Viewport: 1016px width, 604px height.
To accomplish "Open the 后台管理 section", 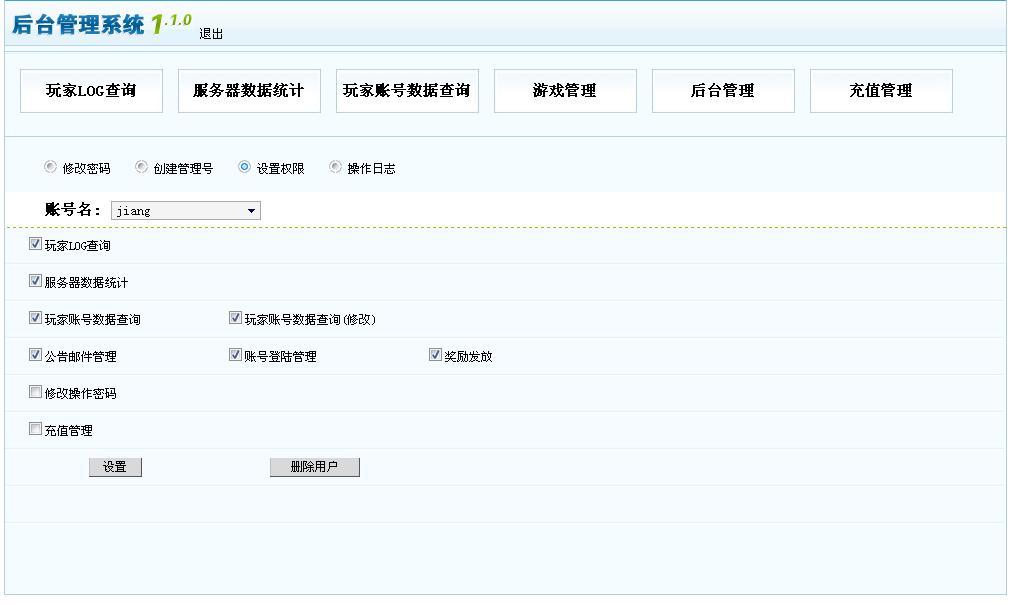I will pyautogui.click(x=723, y=90).
